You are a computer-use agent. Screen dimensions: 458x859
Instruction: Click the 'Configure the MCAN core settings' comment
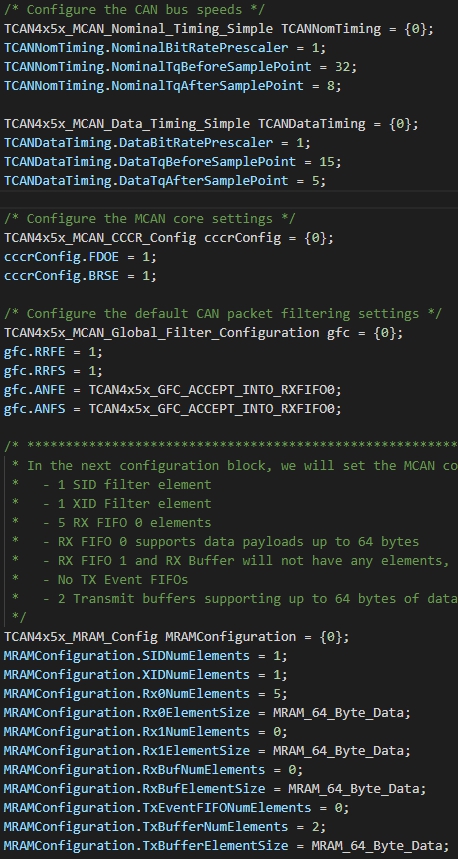[150, 219]
